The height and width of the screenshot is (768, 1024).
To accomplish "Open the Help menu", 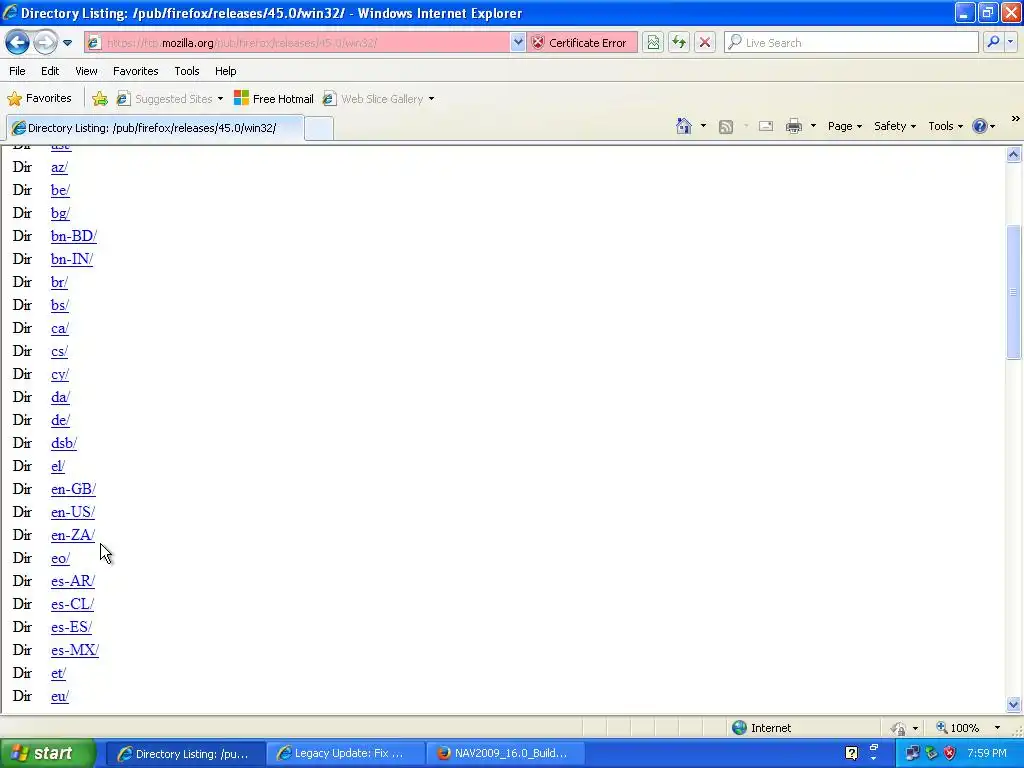I will 225,71.
